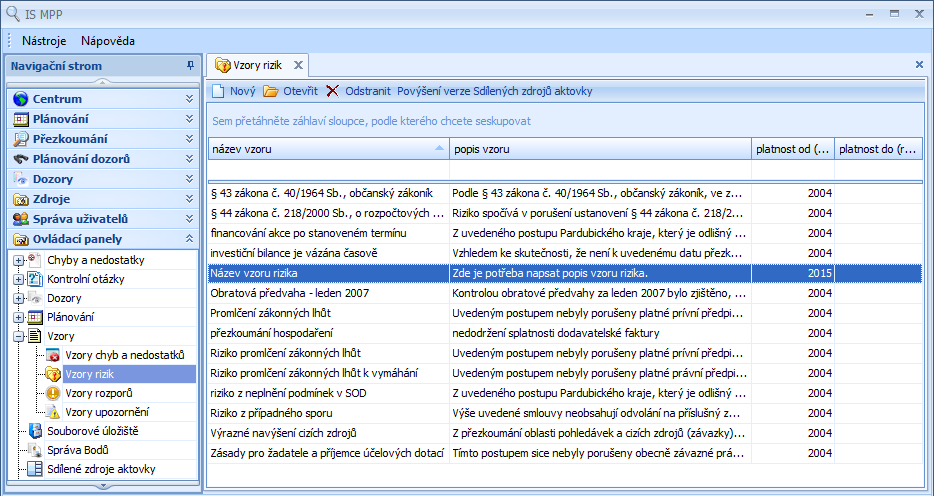Click the popis vzoru filter row cell
Viewport: 934px width, 496px height.
pyautogui.click(x=600, y=170)
